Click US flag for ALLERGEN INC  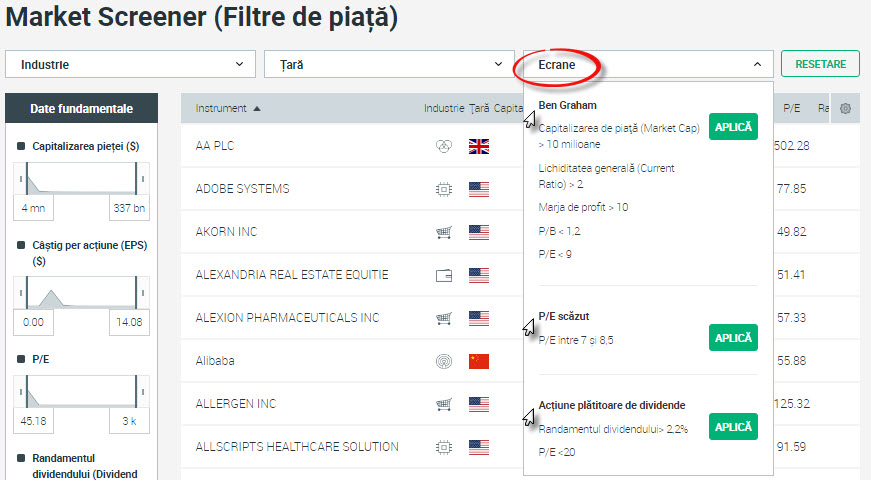click(x=479, y=404)
